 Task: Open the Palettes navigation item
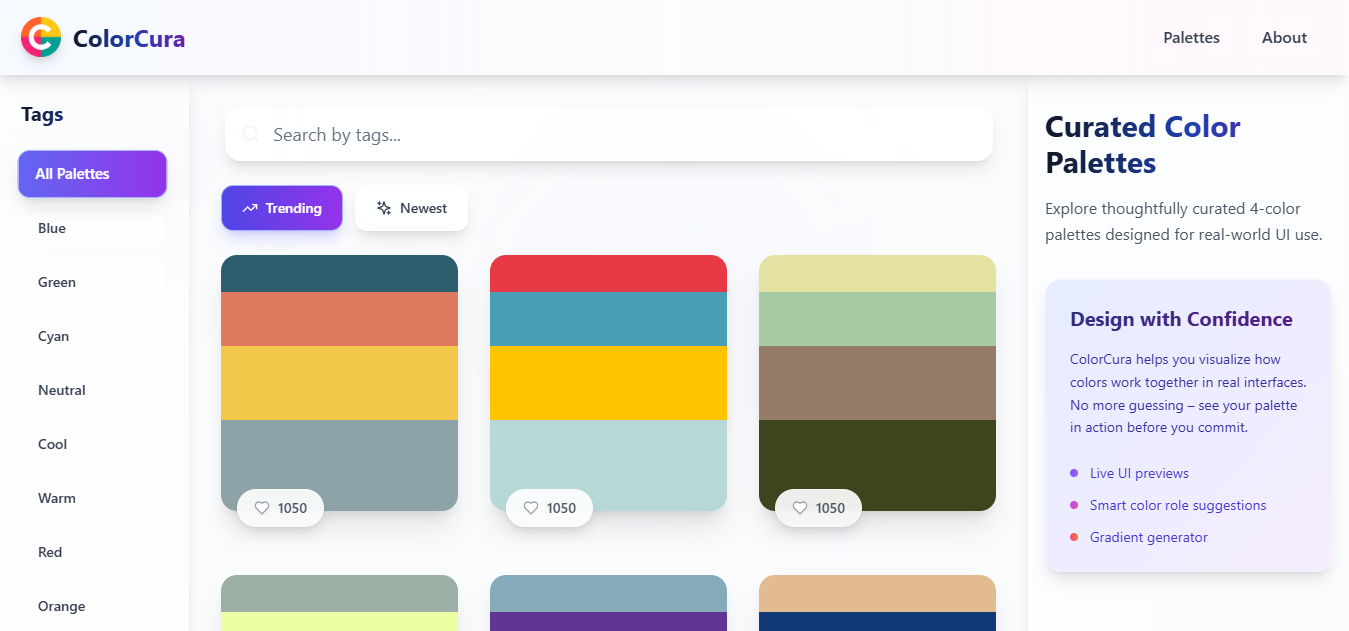[1191, 38]
